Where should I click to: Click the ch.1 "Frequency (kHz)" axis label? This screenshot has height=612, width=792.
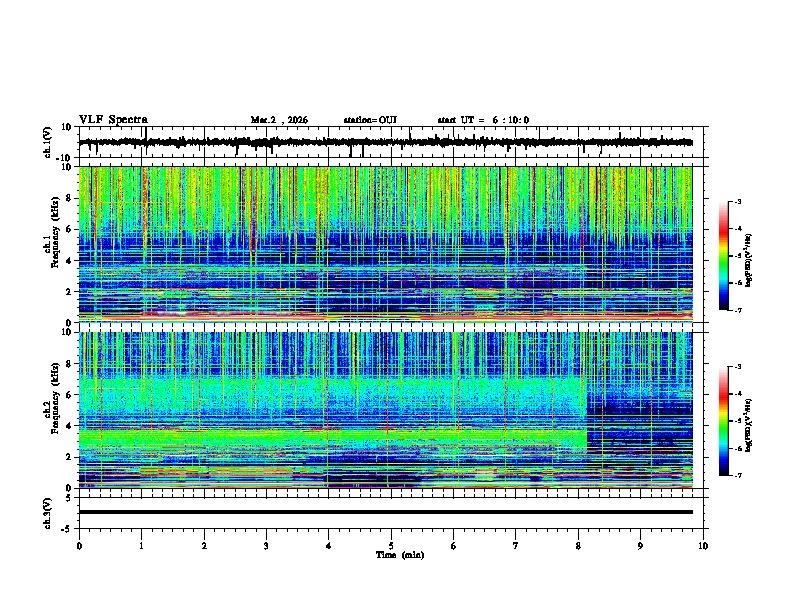[55, 232]
